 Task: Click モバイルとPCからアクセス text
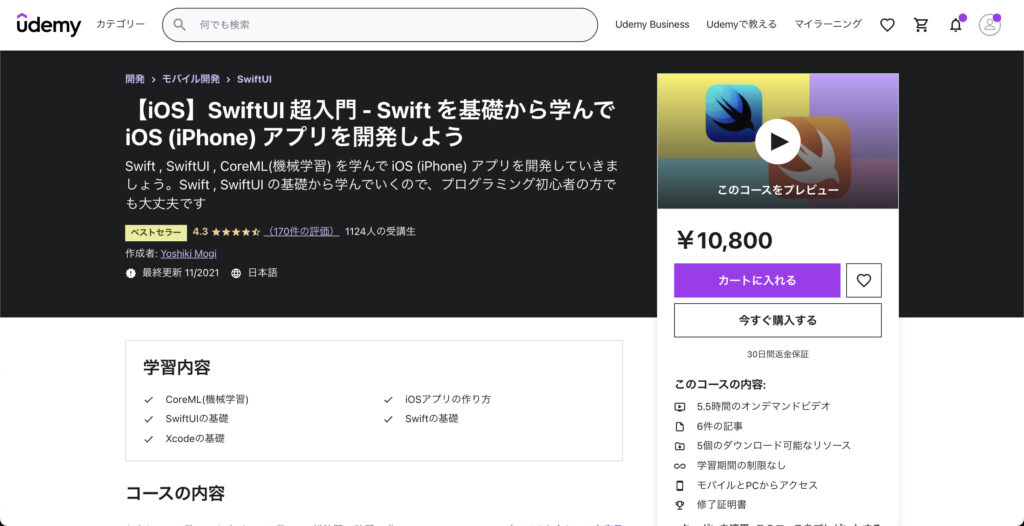click(x=757, y=485)
